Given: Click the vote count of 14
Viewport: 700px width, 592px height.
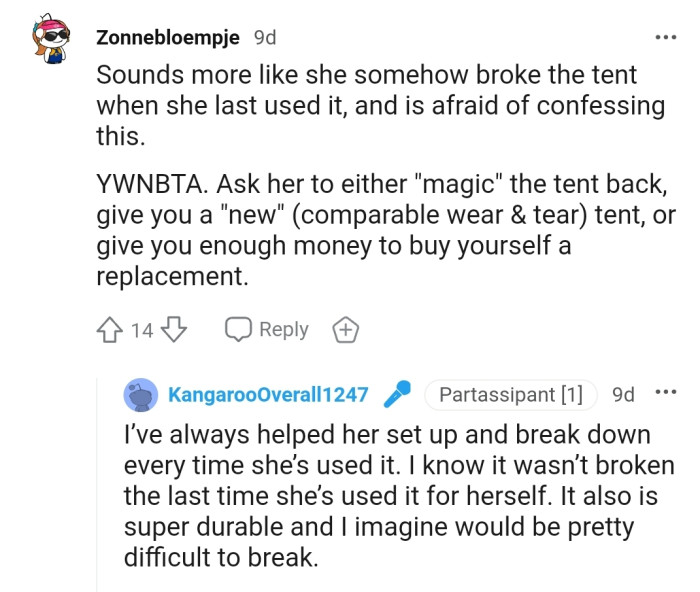Looking at the screenshot, I should [x=142, y=330].
